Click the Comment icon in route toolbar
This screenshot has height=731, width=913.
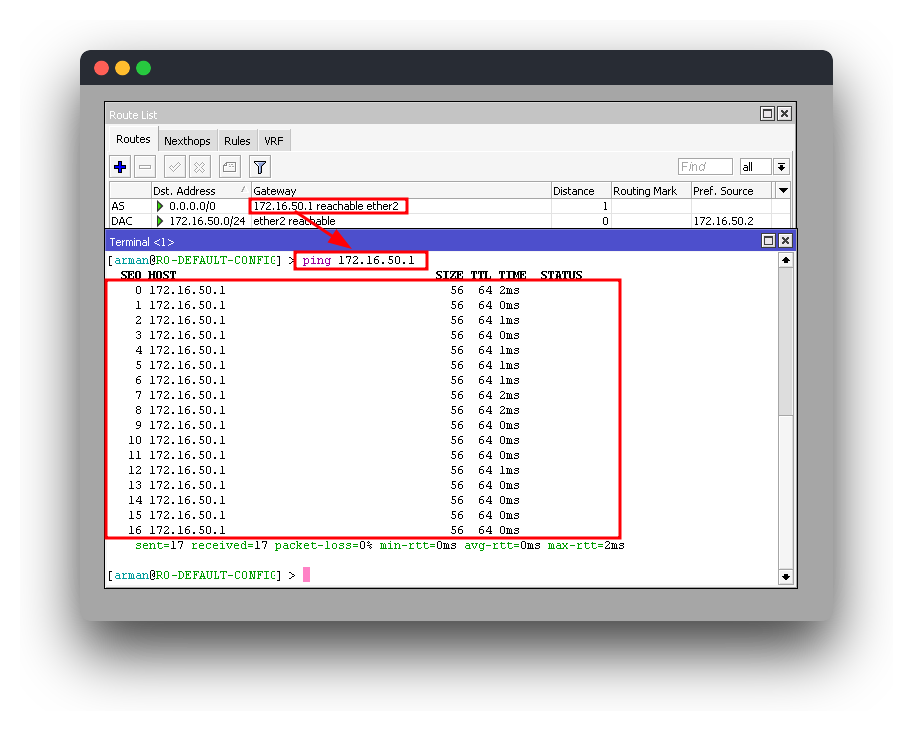[230, 167]
